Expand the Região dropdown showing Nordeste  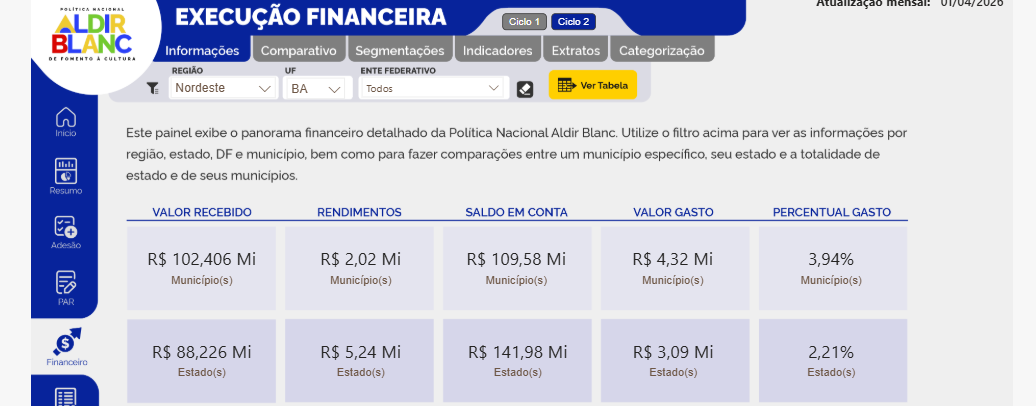[x=223, y=88]
